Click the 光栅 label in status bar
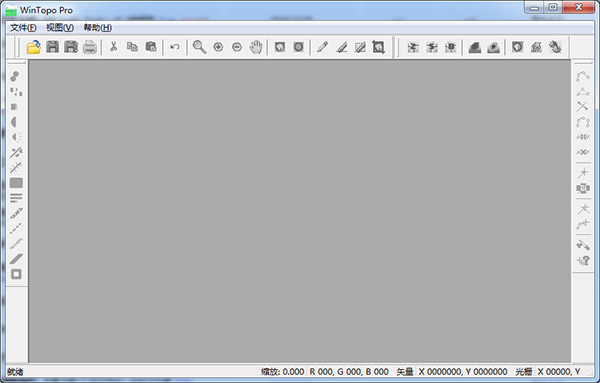 point(524,372)
